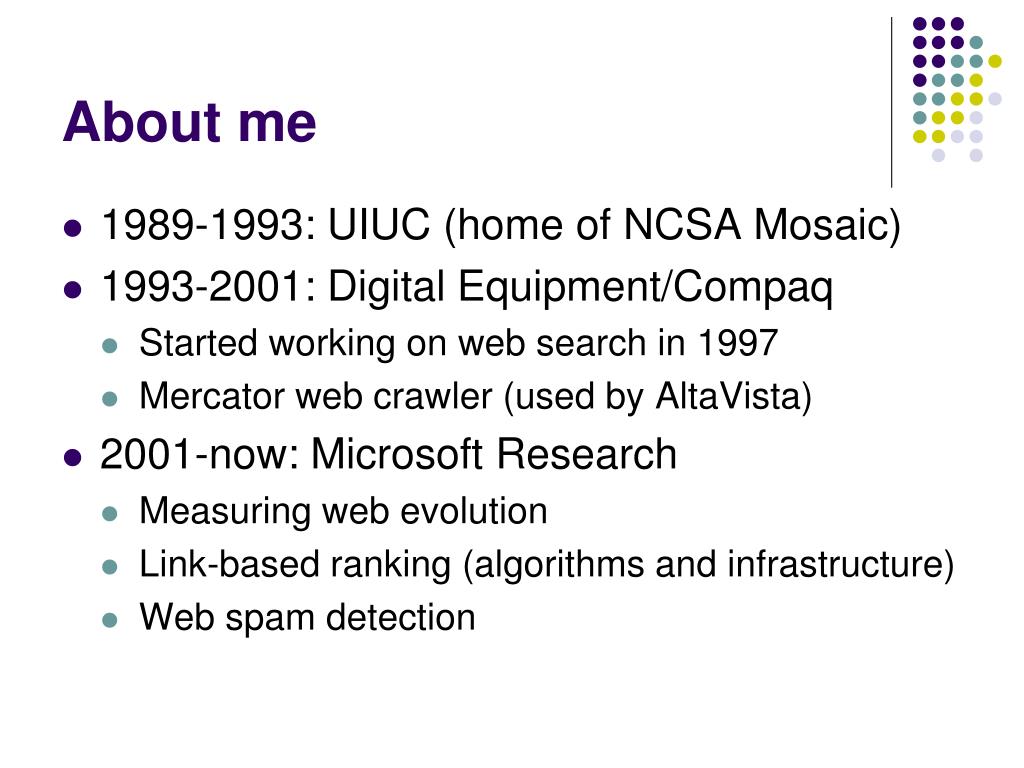The height and width of the screenshot is (768, 1024).
Task: Click the 'Web spam detection' sub-bullet
Action: [307, 618]
